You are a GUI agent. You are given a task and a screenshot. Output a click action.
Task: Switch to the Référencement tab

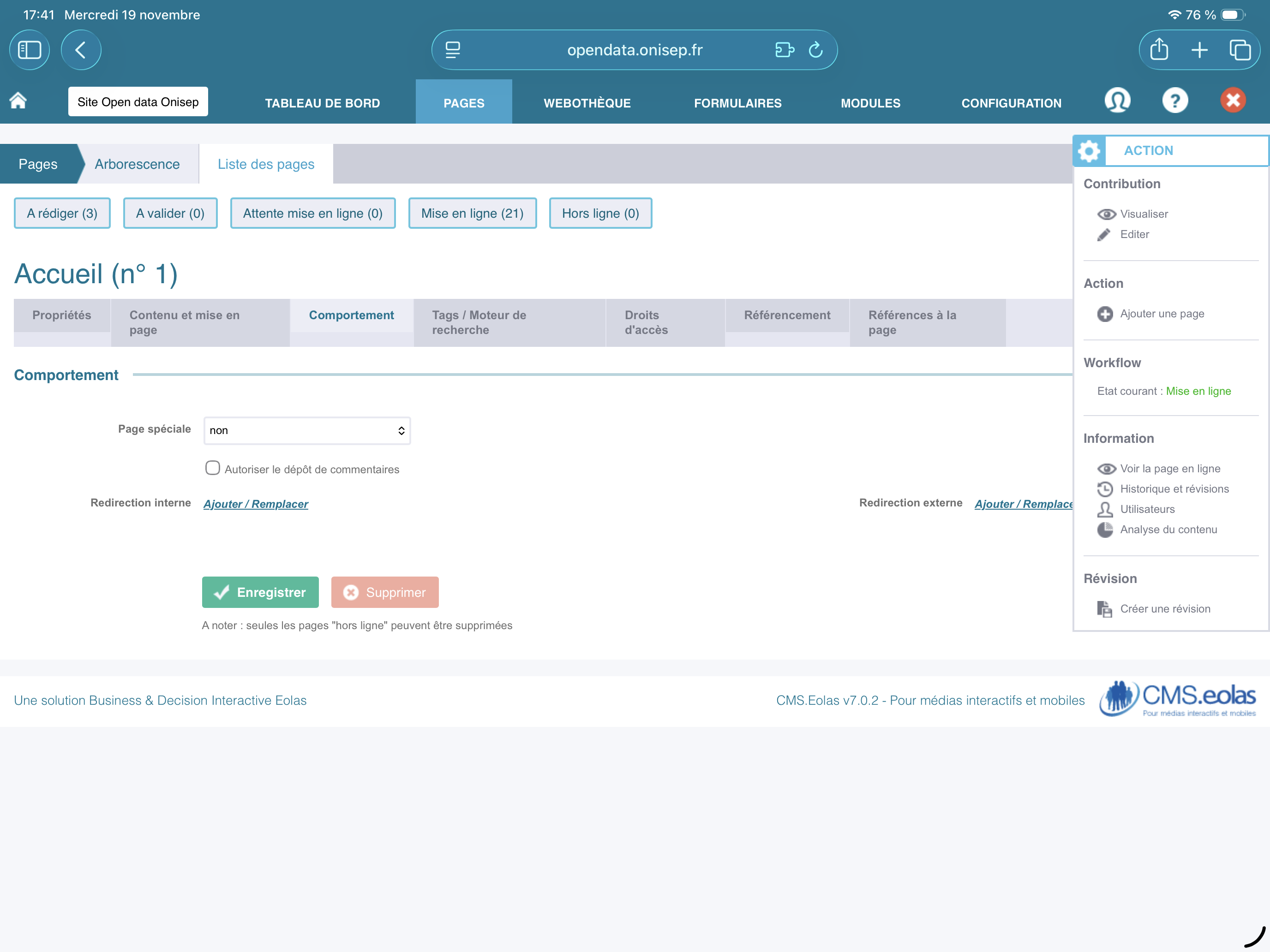click(786, 315)
